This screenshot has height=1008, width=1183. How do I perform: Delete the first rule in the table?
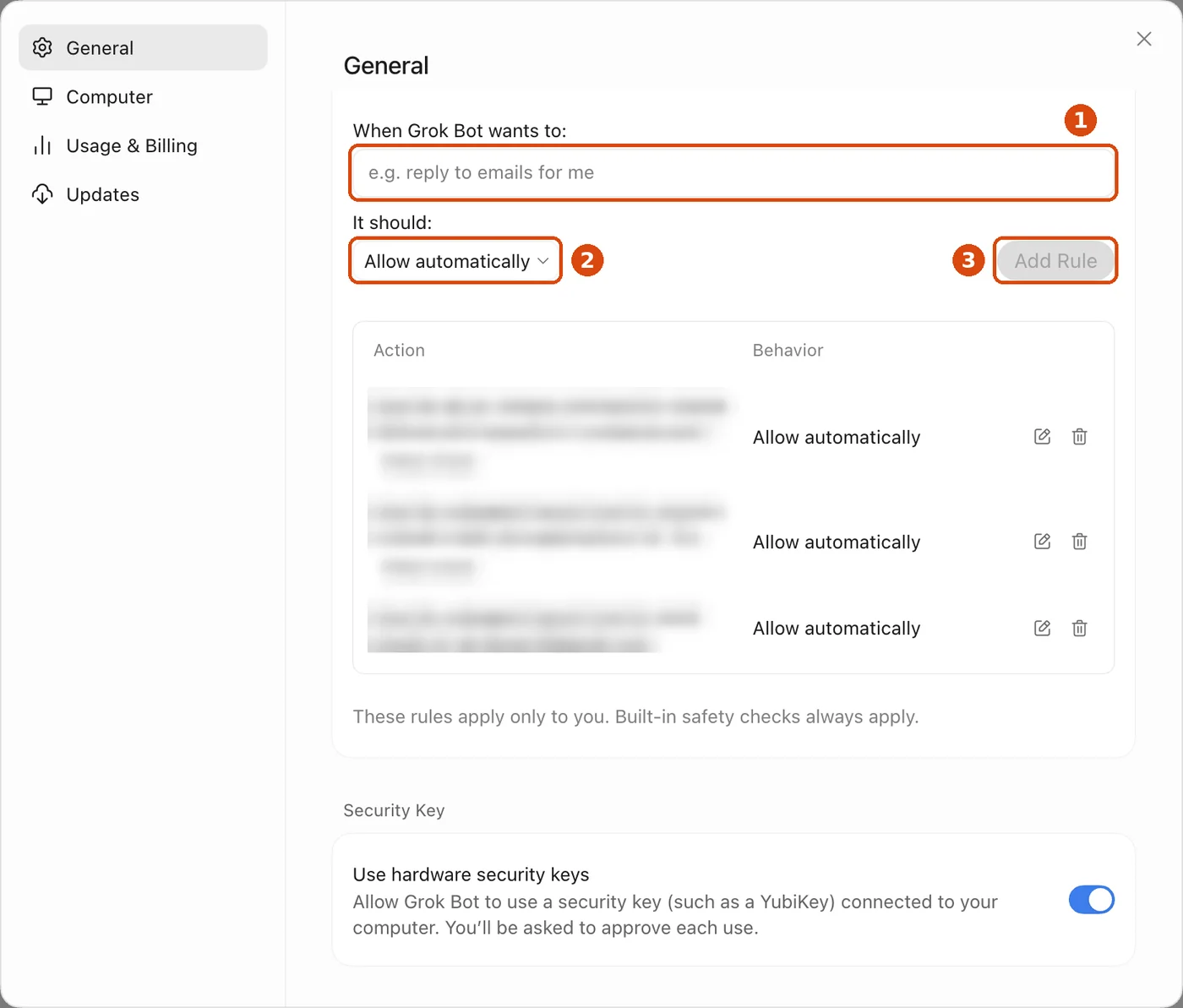point(1079,437)
